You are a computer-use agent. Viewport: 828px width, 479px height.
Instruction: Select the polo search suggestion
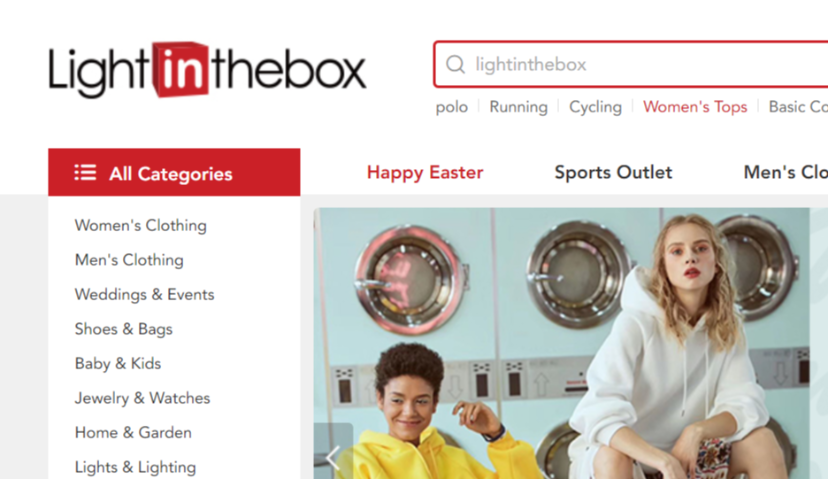451,107
